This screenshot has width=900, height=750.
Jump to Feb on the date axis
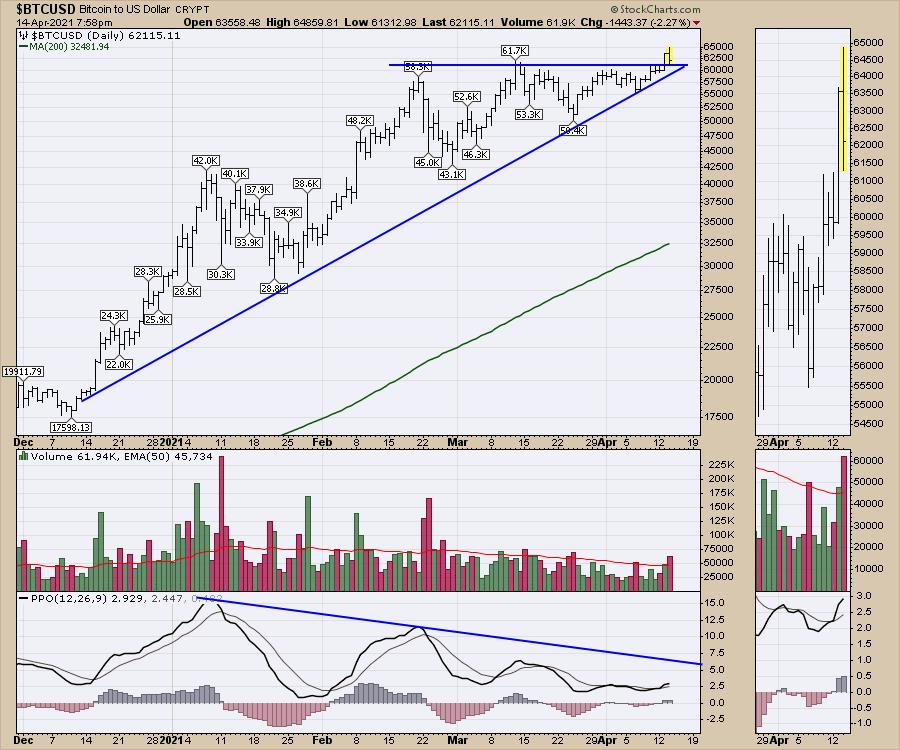click(x=321, y=441)
